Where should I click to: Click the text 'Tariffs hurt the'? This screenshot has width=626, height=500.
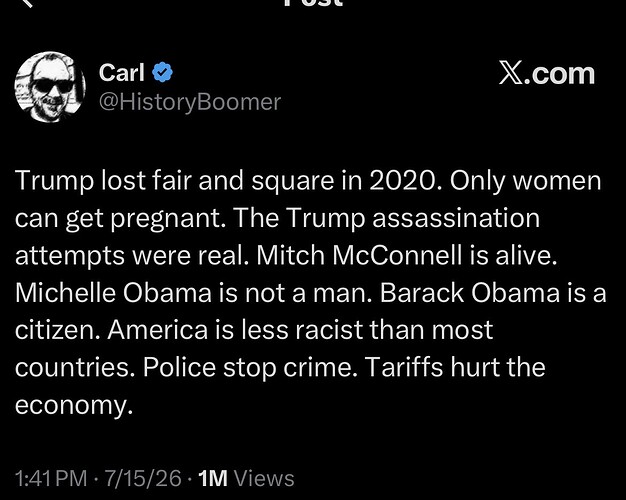click(x=455, y=367)
